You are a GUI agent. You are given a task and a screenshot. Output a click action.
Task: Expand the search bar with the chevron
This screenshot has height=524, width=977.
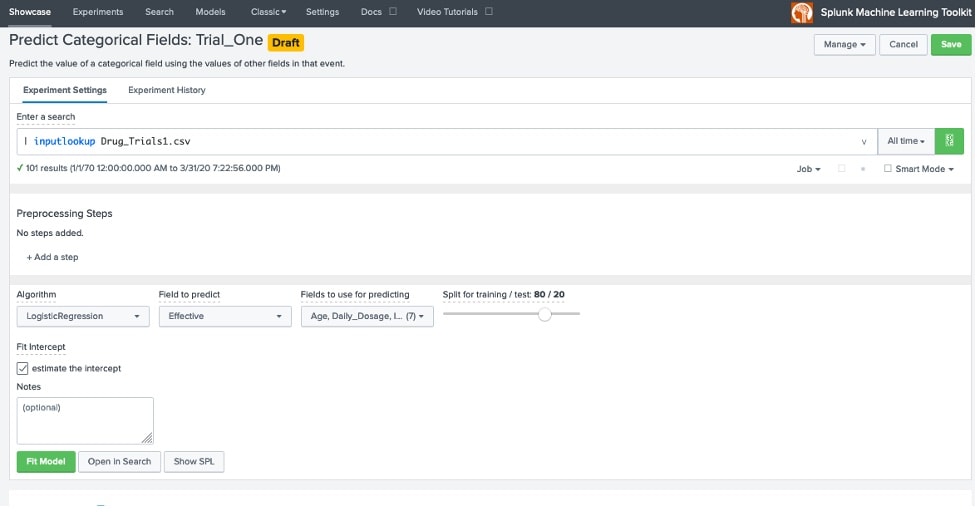864,142
